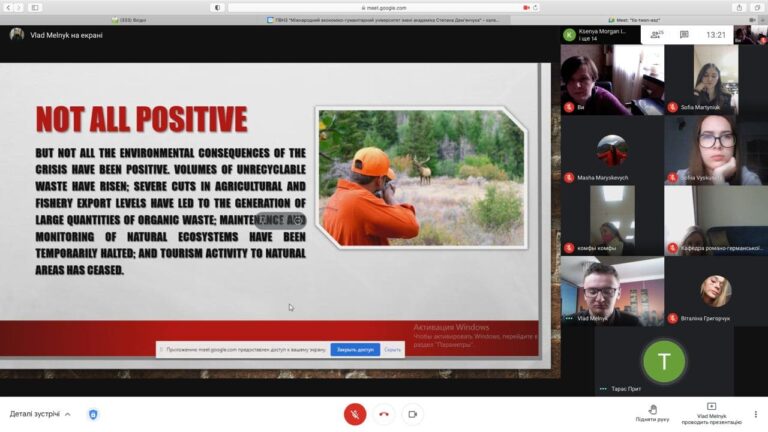Click the blue security shield icon
This screenshot has width=768, height=432.
coord(93,414)
